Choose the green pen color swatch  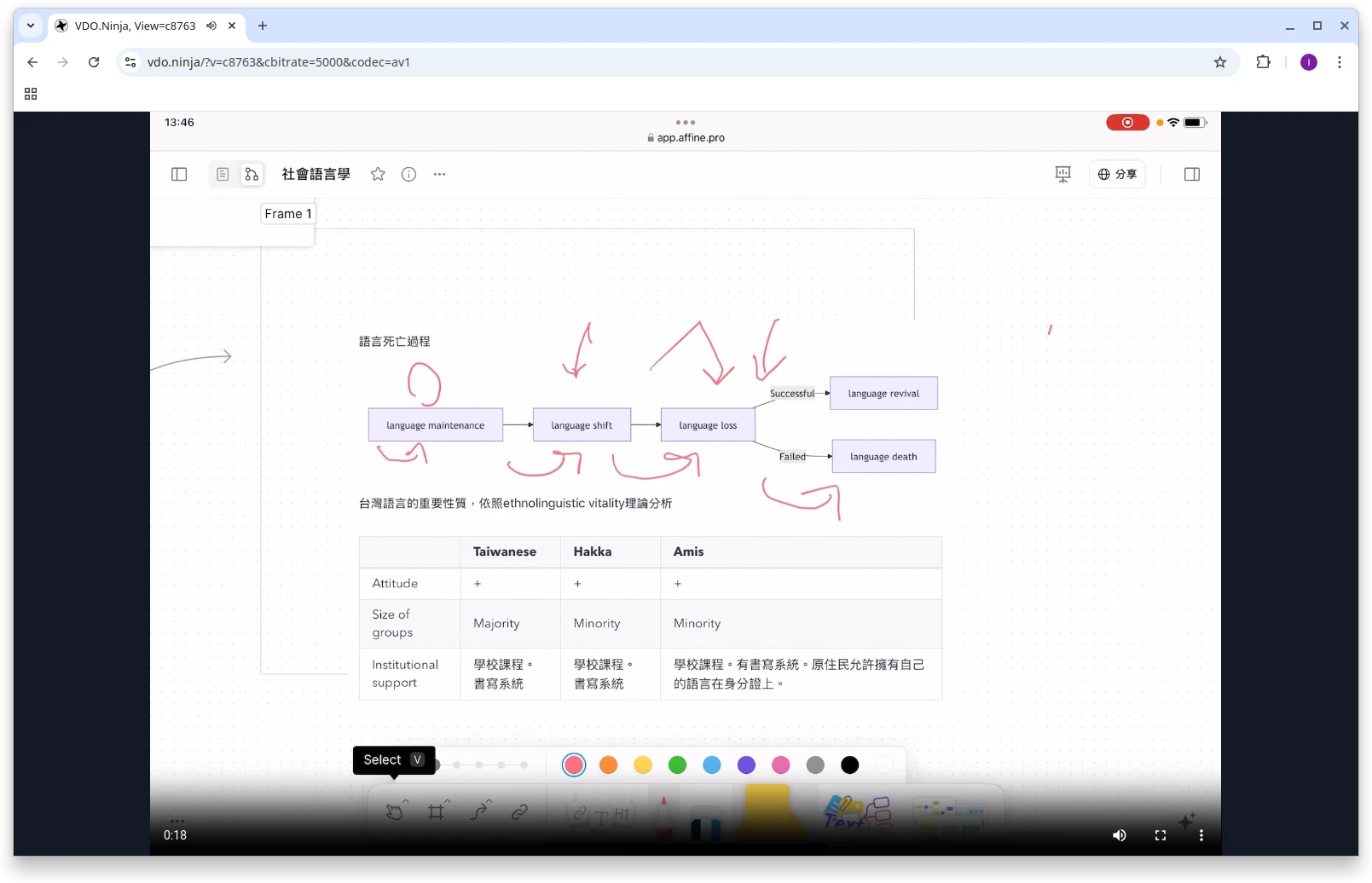tap(677, 765)
